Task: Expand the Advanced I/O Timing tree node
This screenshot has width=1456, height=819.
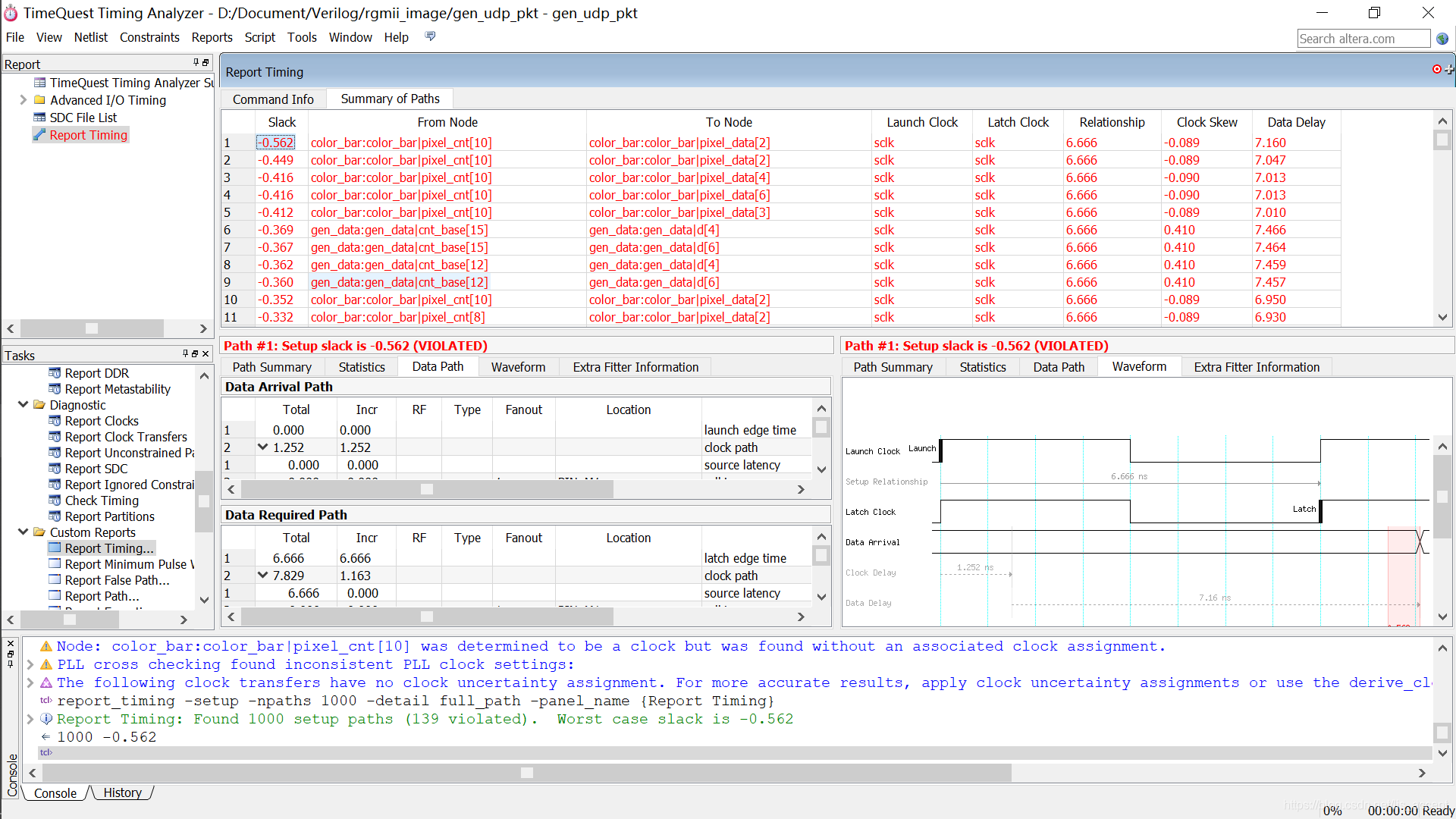Action: [x=23, y=100]
